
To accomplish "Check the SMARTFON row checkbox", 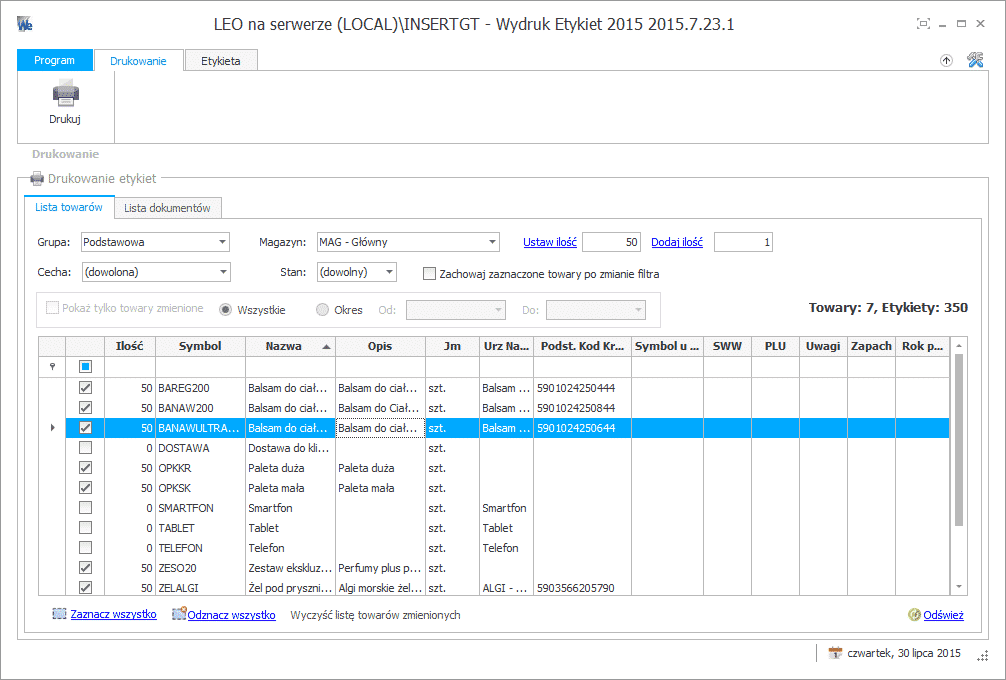I will (85, 507).
